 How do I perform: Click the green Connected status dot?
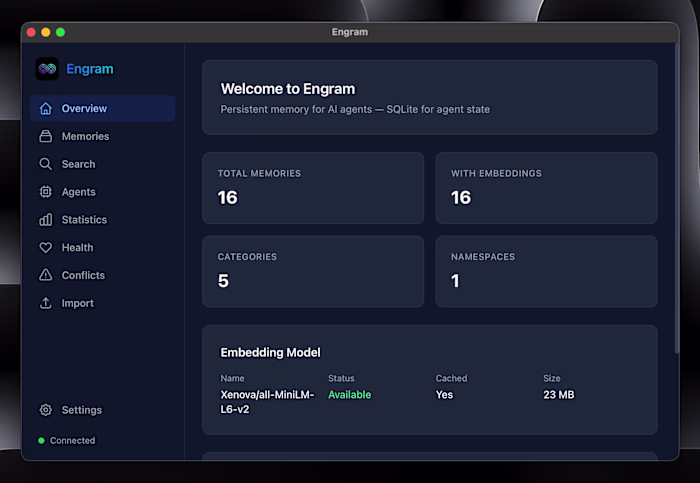41,441
